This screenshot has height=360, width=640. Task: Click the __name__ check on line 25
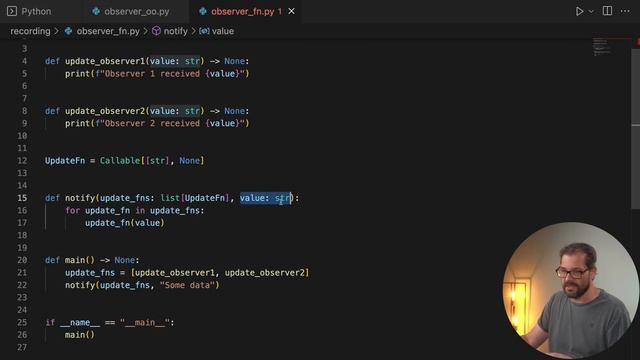click(110, 322)
